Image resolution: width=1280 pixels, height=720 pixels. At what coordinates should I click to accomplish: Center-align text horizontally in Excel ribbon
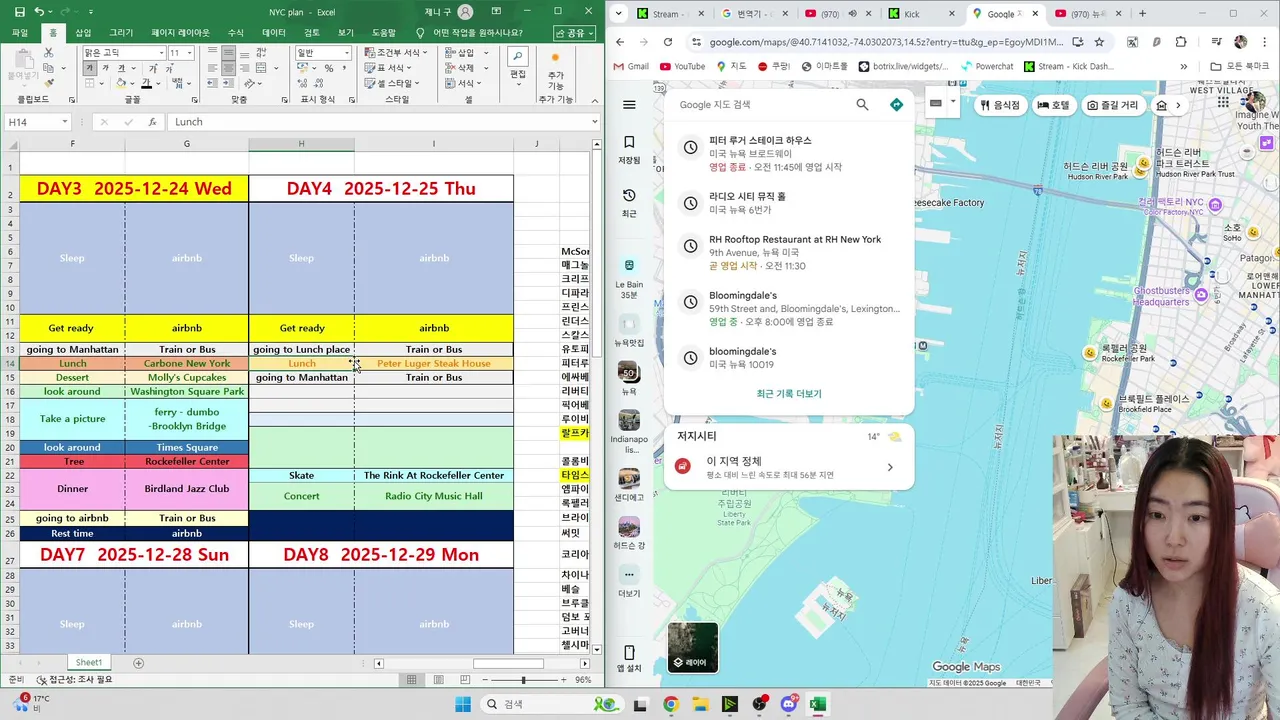point(229,68)
